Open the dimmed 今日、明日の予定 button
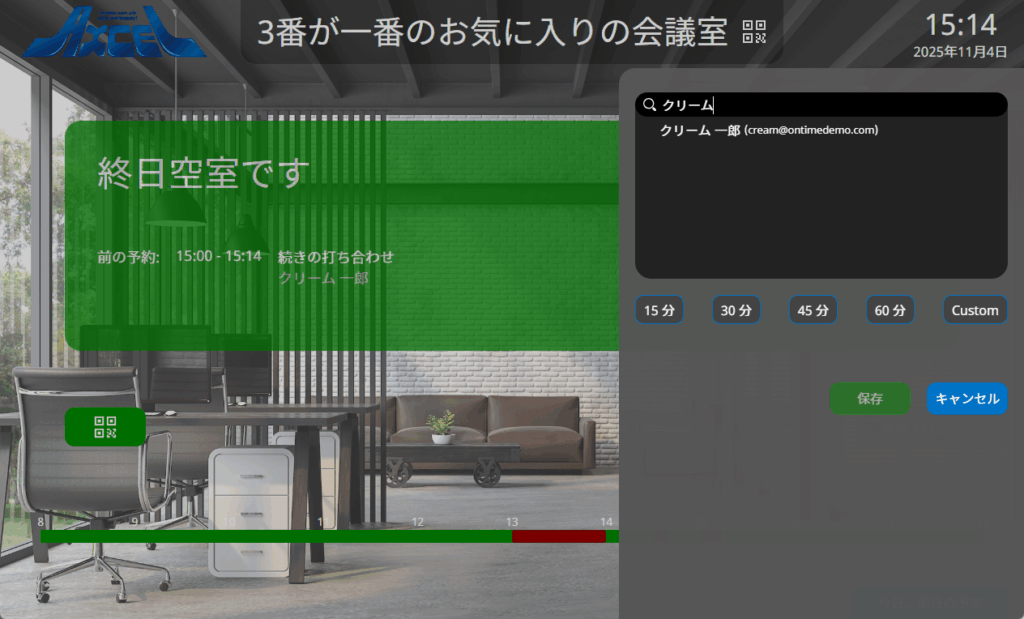The width and height of the screenshot is (1024, 619). coord(928,602)
